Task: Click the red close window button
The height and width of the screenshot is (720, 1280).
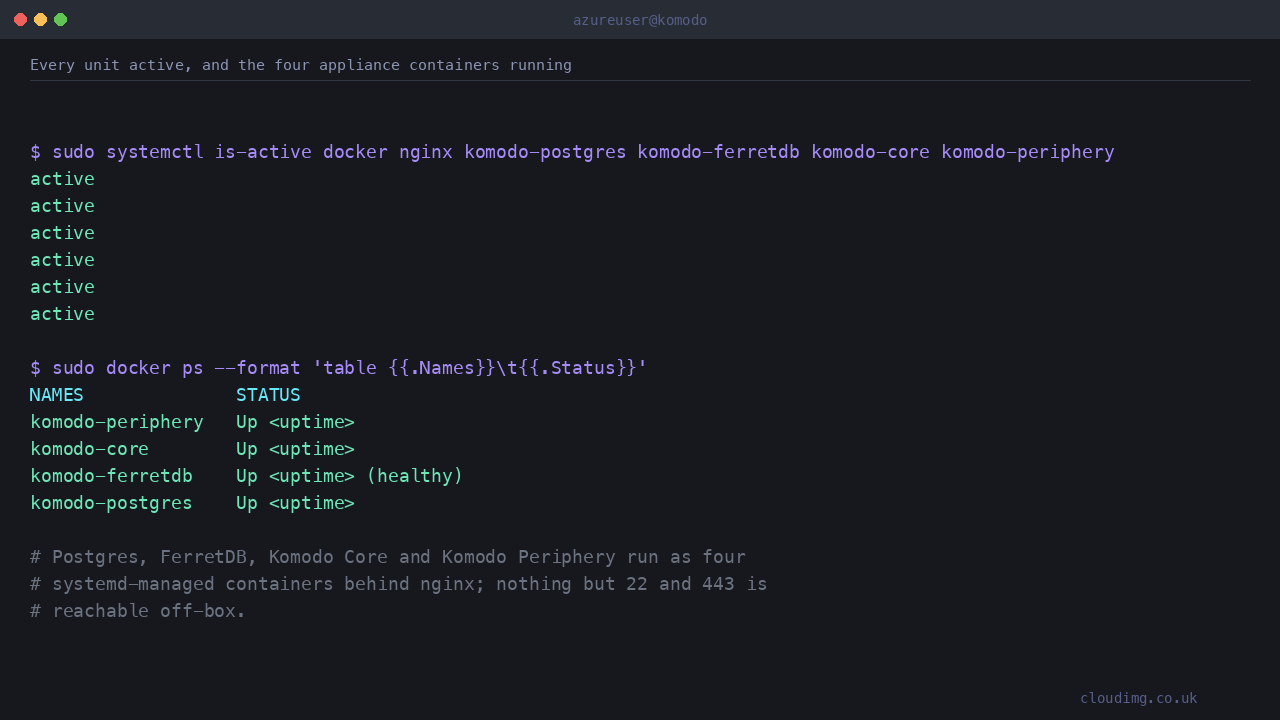Action: tap(20, 20)
